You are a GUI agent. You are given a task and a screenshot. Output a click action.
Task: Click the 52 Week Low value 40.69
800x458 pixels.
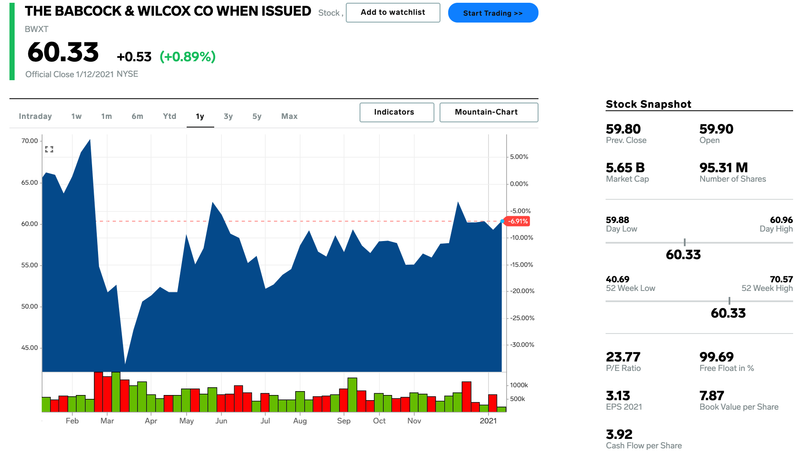tap(617, 279)
